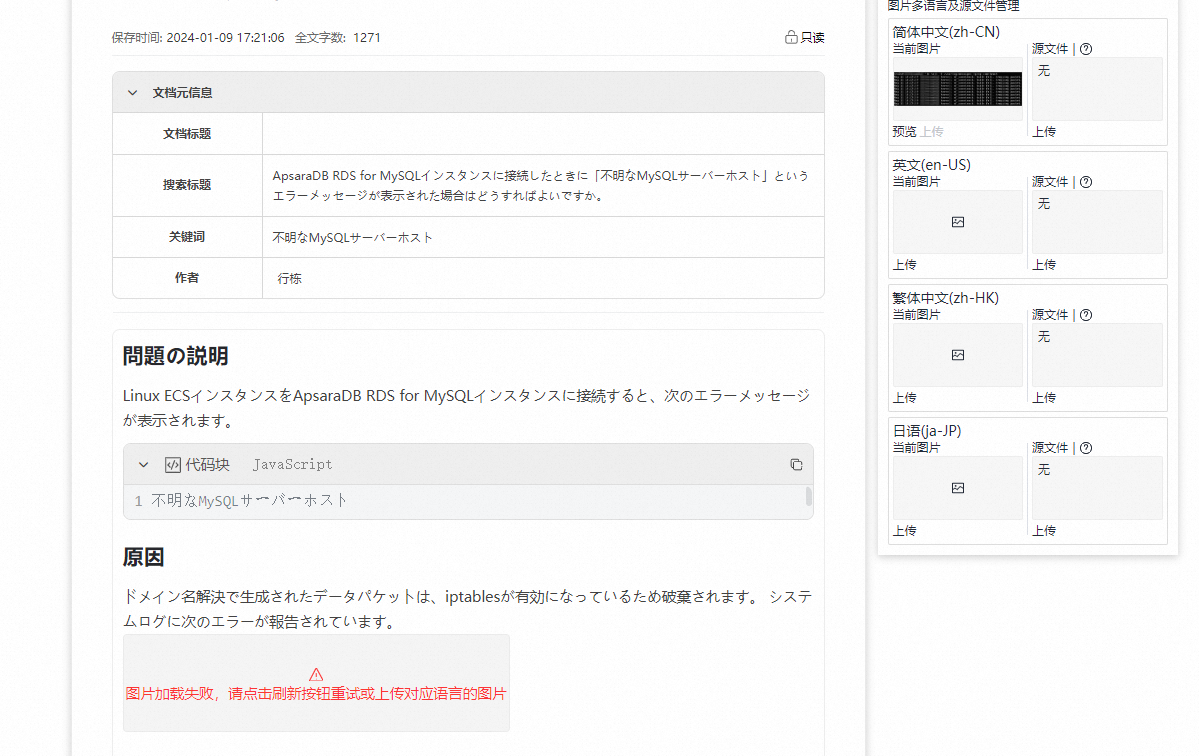Click the image placeholder icon for 繁体中文(zh-HK)
Image resolution: width=1199 pixels, height=756 pixels.
[x=957, y=354]
